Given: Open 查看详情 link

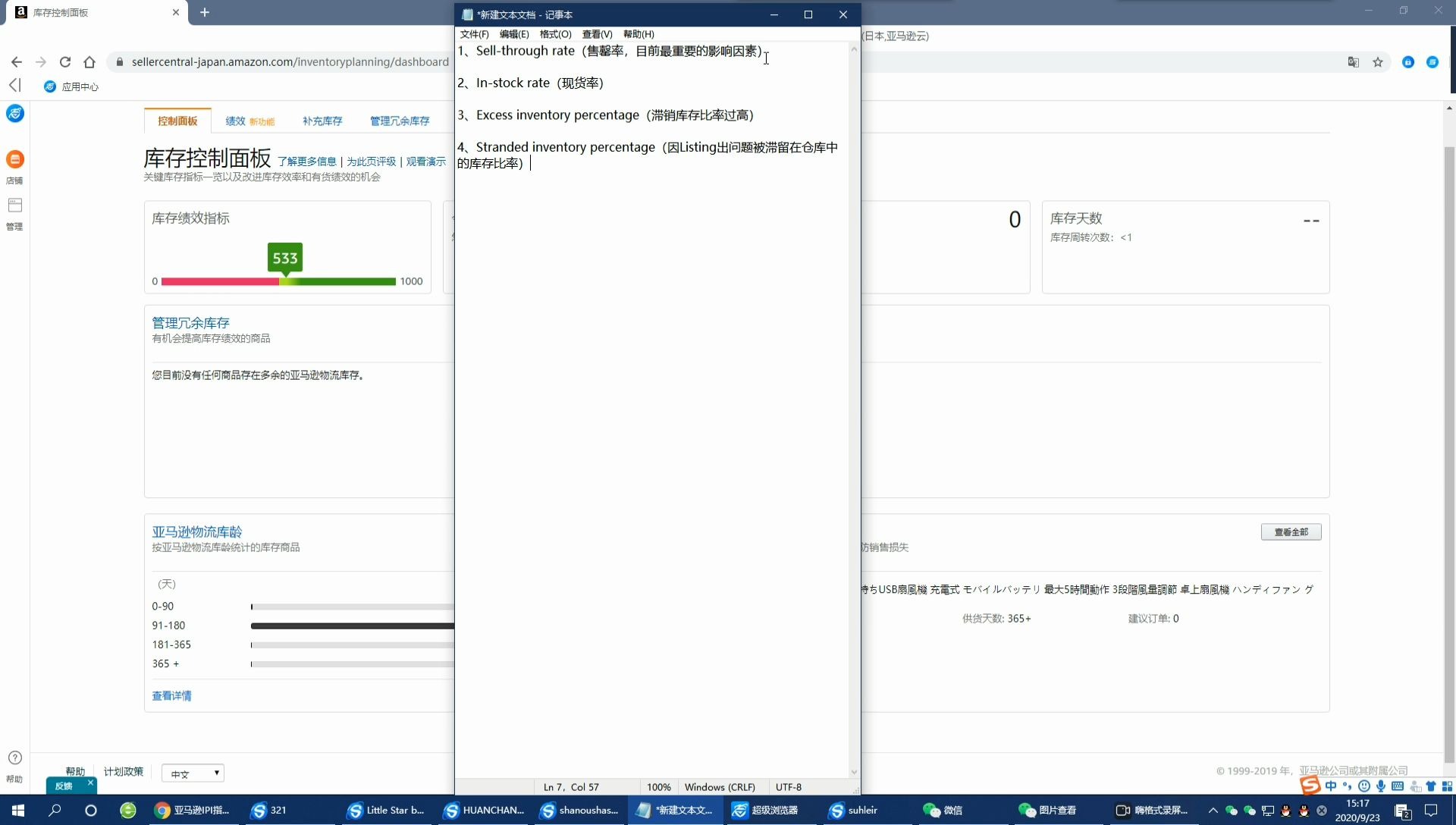Looking at the screenshot, I should click(x=171, y=696).
